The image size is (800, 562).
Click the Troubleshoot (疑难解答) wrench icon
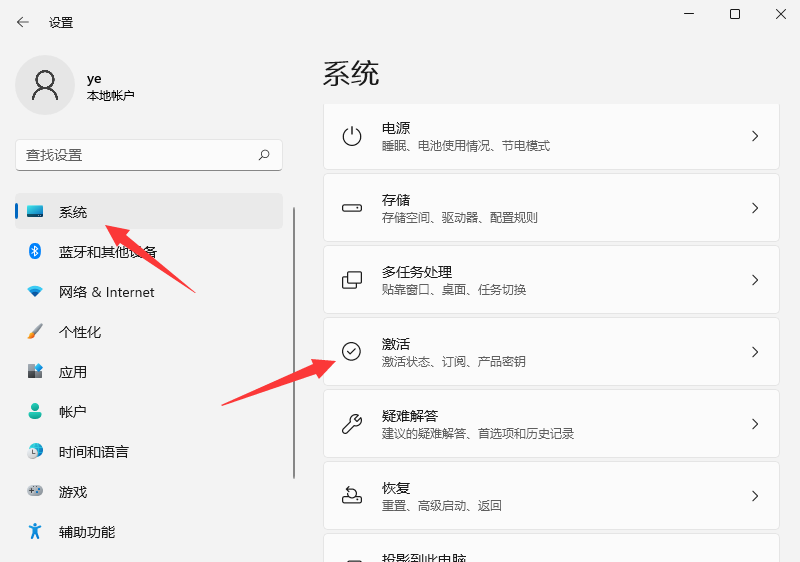352,424
